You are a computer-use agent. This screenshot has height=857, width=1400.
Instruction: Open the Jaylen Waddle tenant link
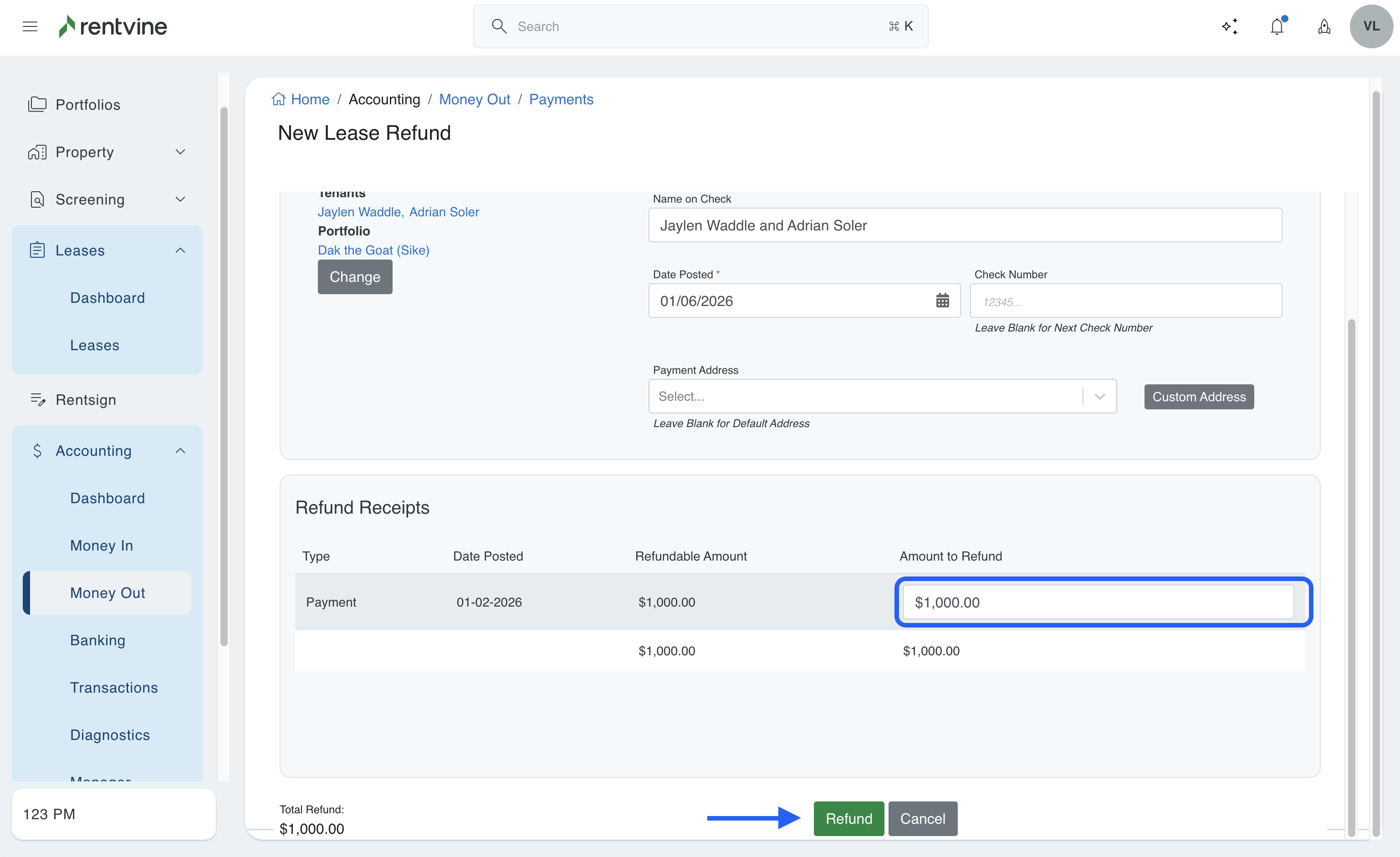(x=359, y=212)
